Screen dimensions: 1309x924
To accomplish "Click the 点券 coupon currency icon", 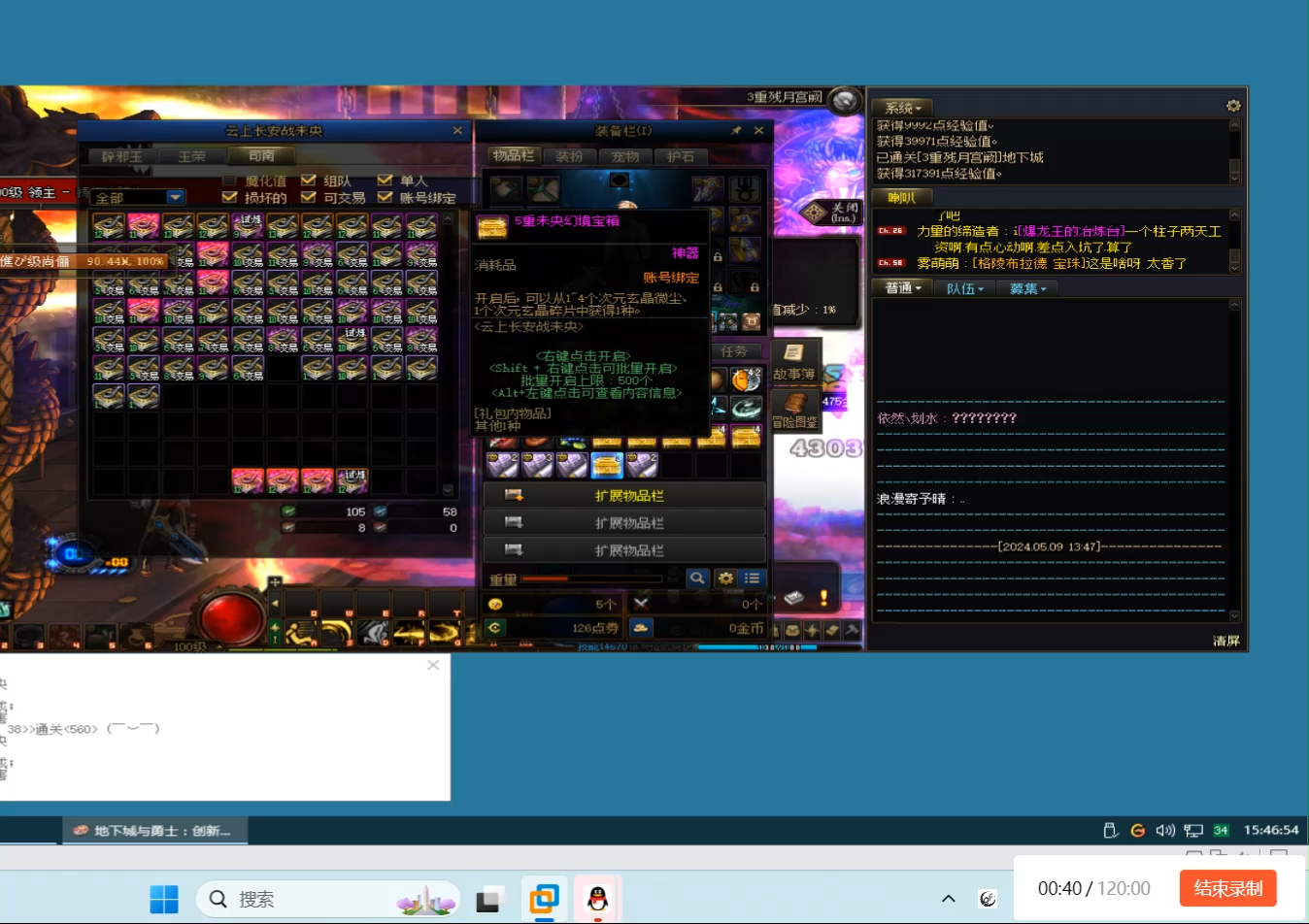I will 495,628.
